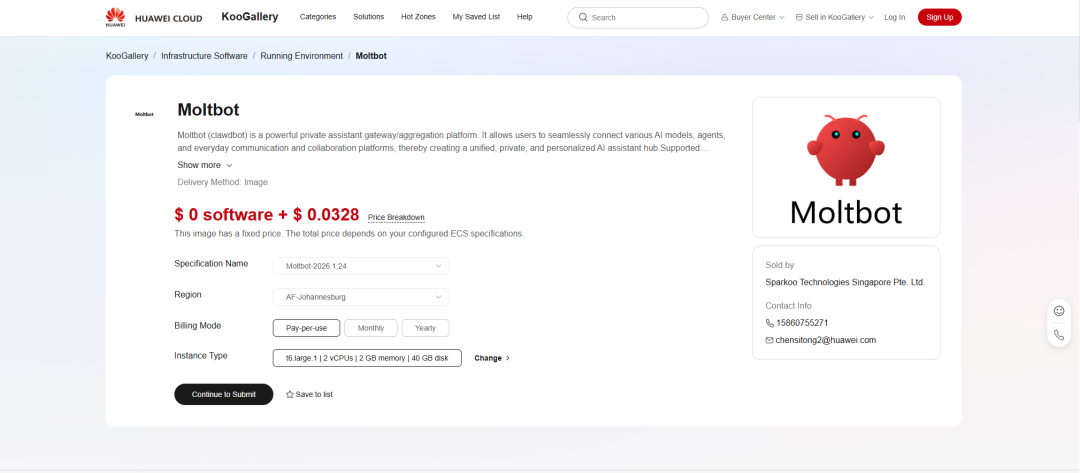Select Monthly billing mode
Viewport: 1080px width, 473px height.
[371, 328]
